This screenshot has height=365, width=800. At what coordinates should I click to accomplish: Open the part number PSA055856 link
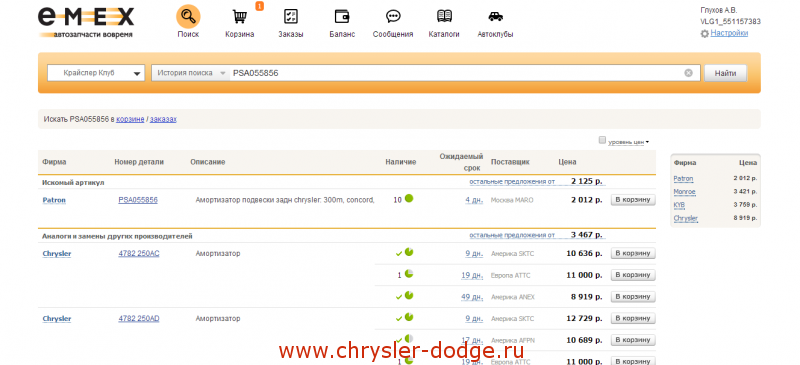tap(138, 200)
